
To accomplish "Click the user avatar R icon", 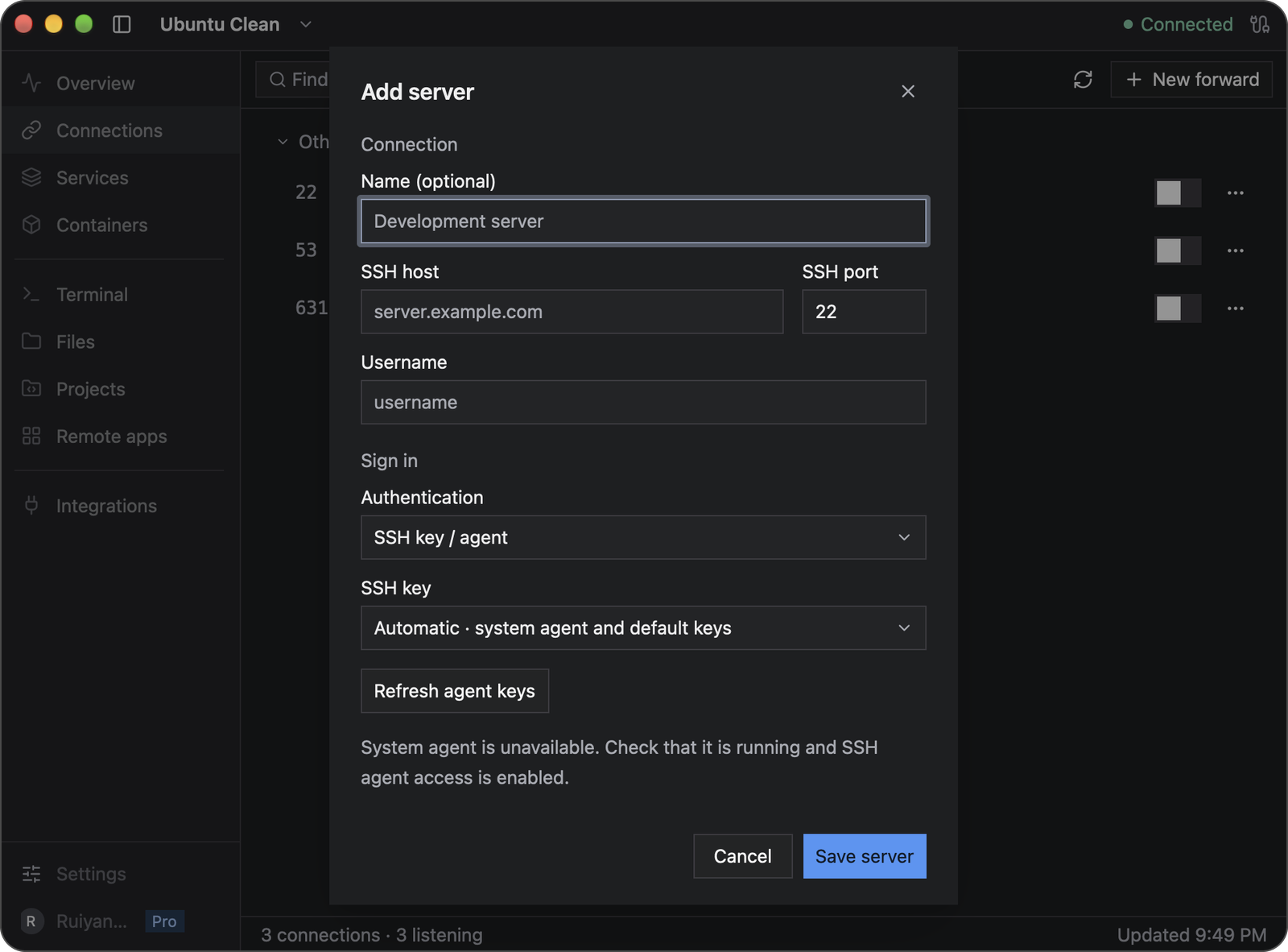I will point(31,921).
